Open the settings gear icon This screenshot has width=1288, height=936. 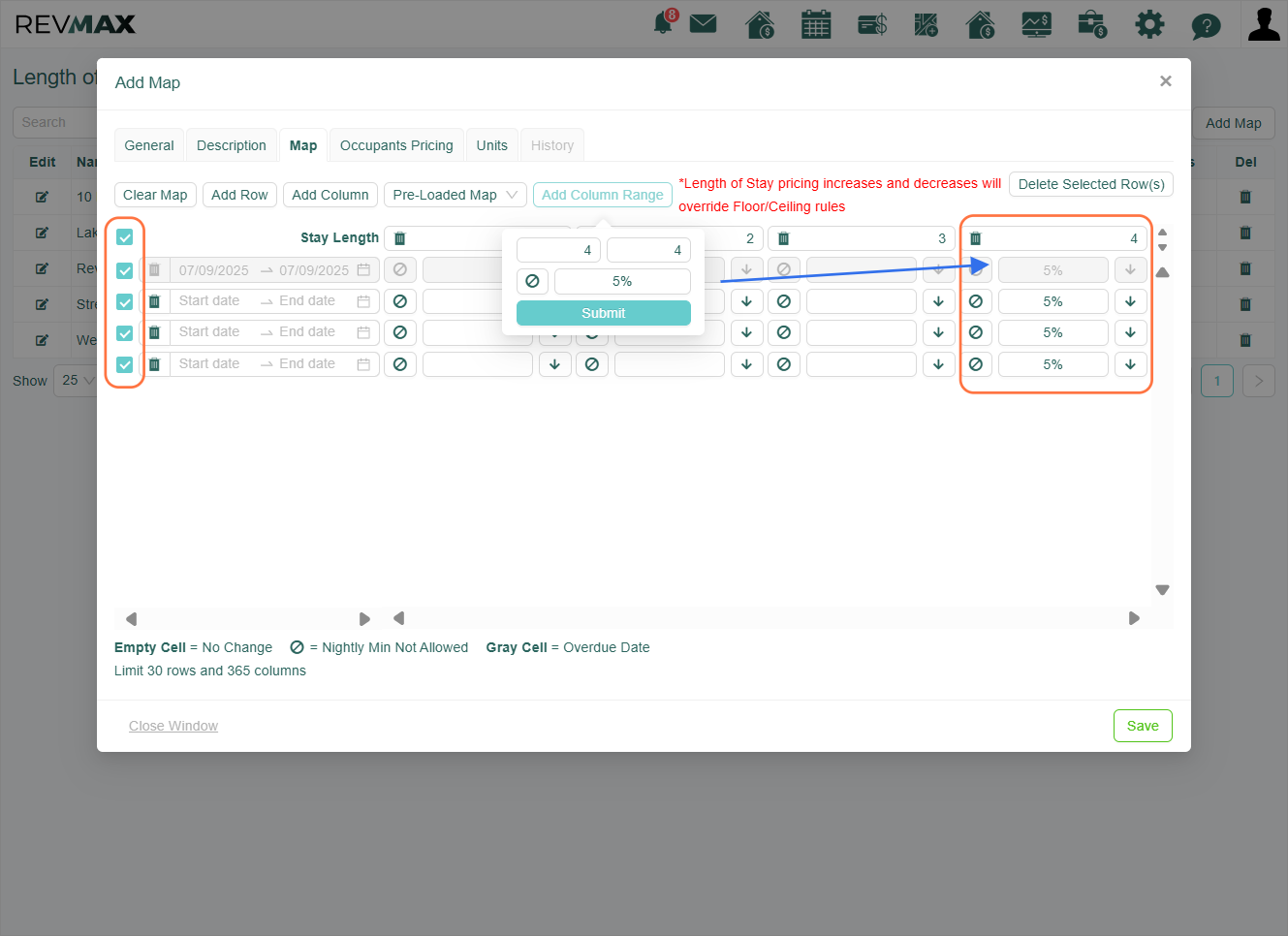click(x=1149, y=24)
